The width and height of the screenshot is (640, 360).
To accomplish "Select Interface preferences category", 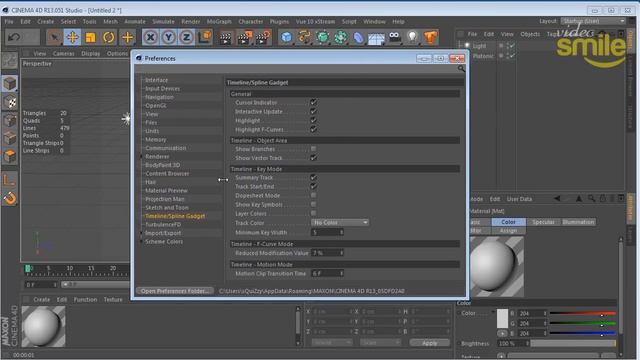I will click(157, 80).
